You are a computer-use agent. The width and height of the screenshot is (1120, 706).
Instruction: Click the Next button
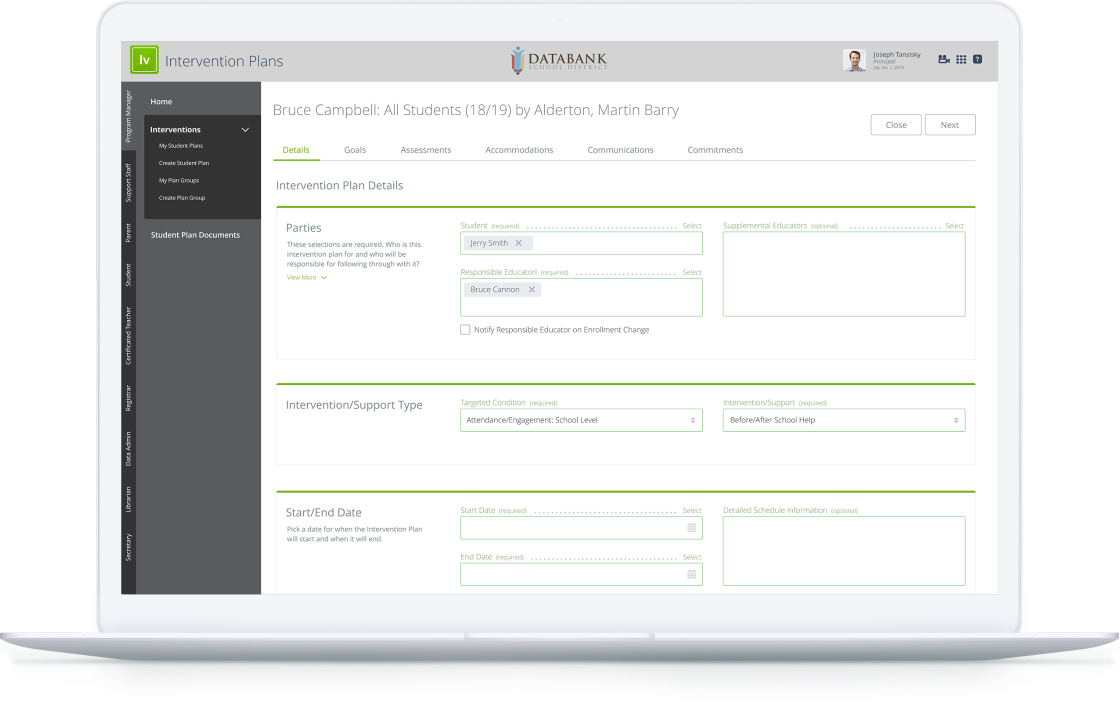949,124
